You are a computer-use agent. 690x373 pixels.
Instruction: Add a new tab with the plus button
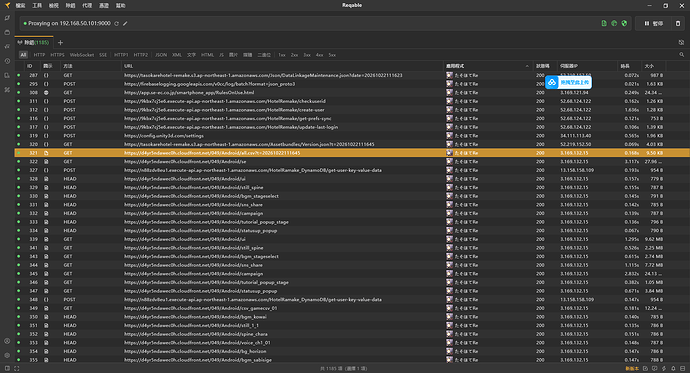60,43
